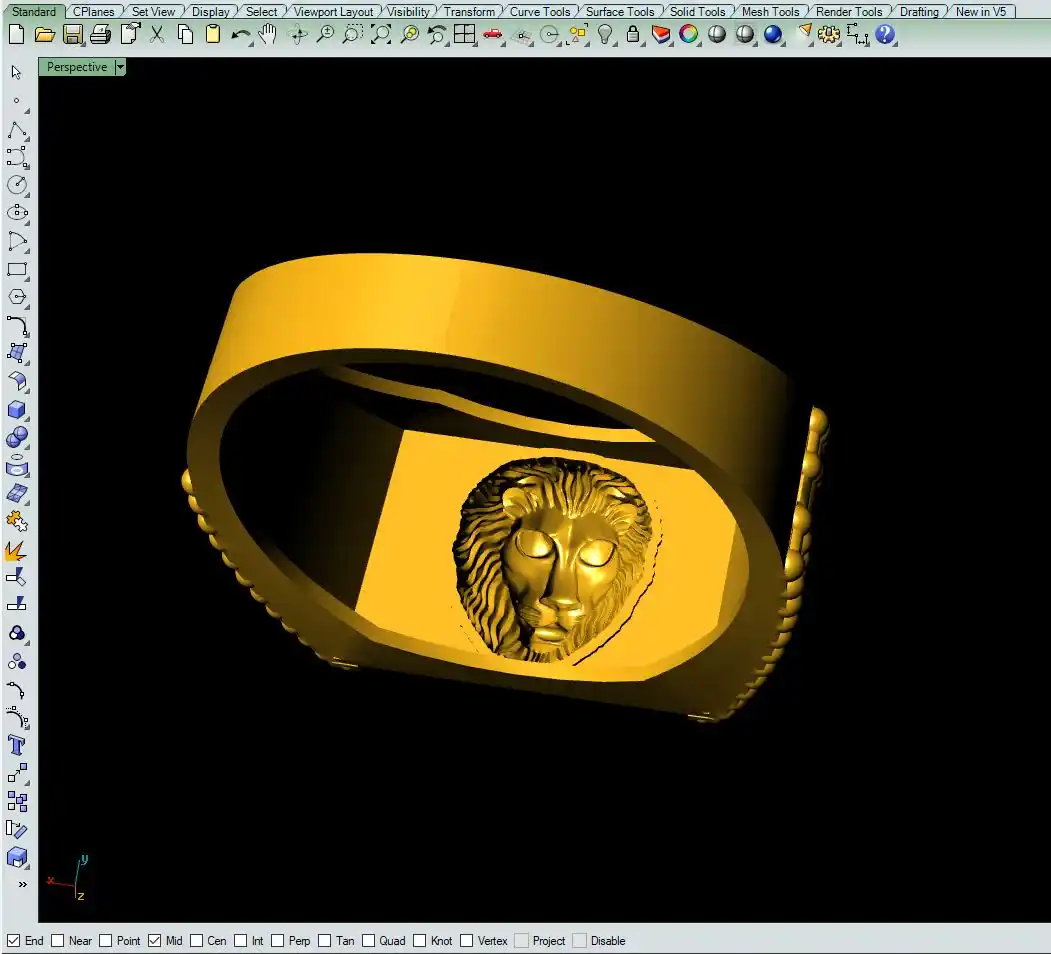
Task: Click the Text object tool
Action: coord(17,745)
